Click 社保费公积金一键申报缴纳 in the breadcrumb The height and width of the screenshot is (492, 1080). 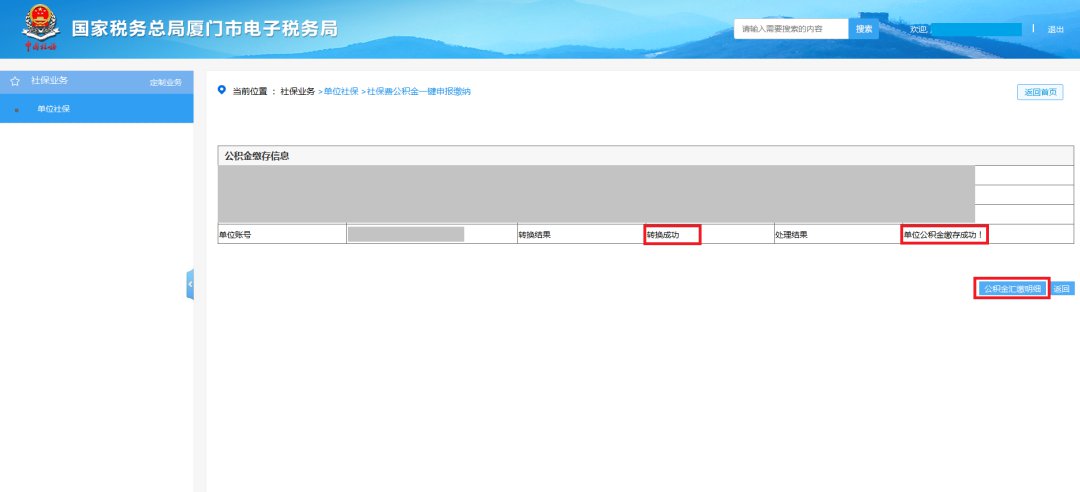point(418,91)
